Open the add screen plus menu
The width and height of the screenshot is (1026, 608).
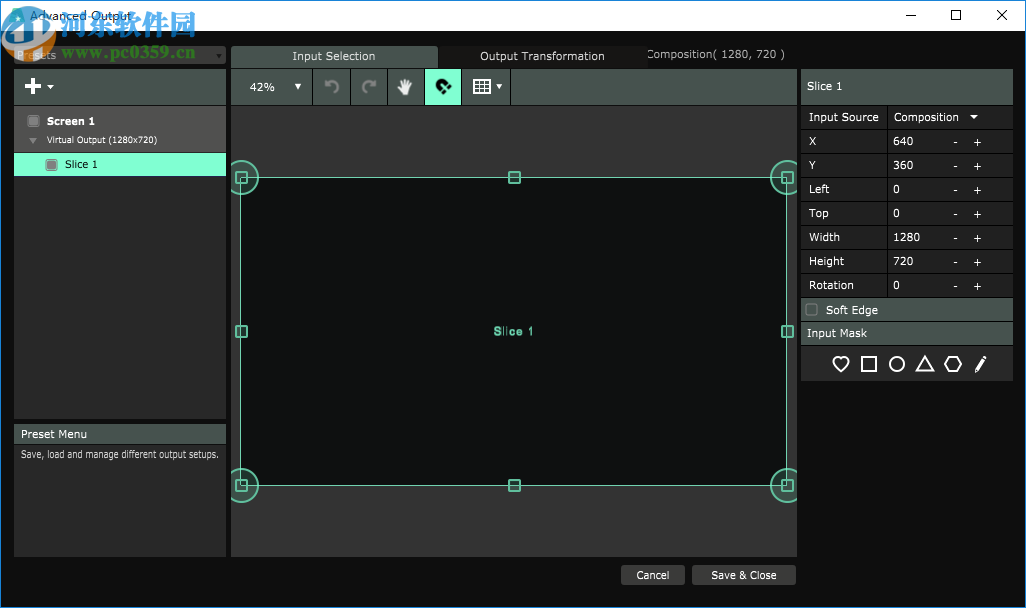39,86
